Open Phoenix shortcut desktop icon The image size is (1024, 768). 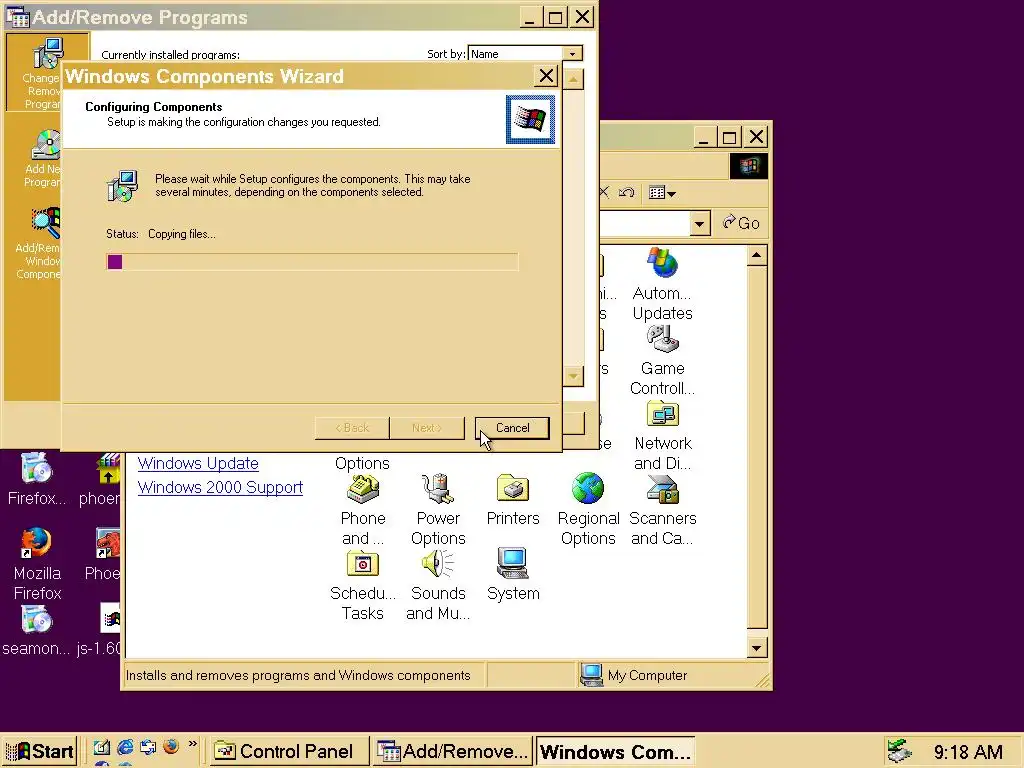tap(108, 543)
